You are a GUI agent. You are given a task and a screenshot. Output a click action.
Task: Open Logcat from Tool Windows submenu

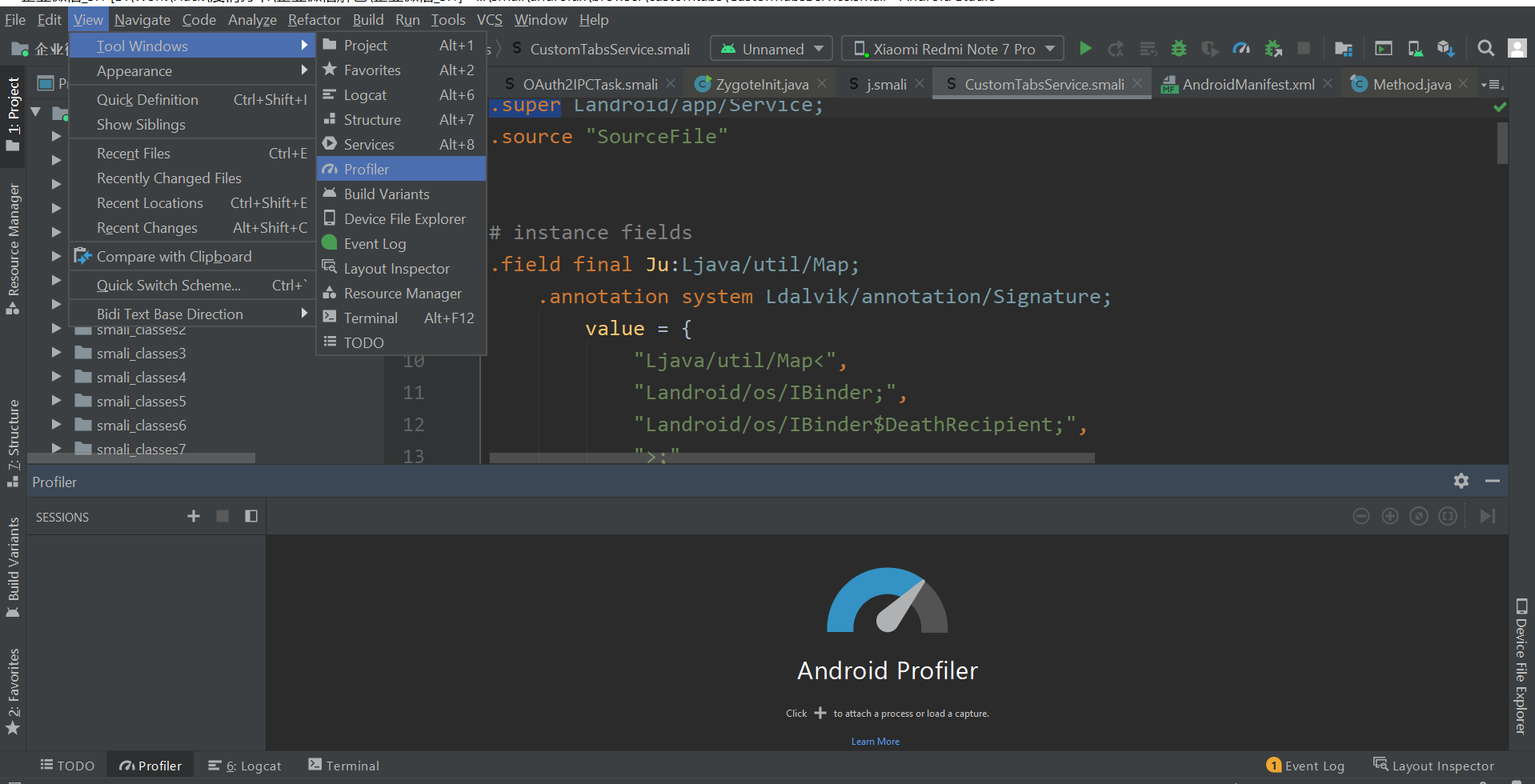(401, 94)
